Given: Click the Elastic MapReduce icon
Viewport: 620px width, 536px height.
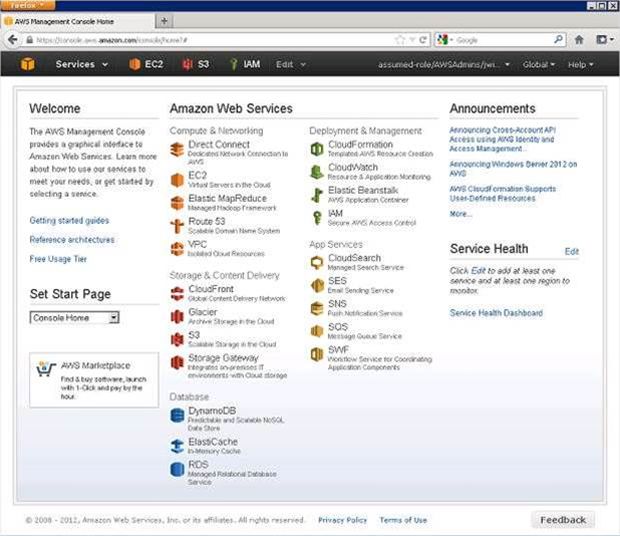Looking at the screenshot, I should (177, 203).
